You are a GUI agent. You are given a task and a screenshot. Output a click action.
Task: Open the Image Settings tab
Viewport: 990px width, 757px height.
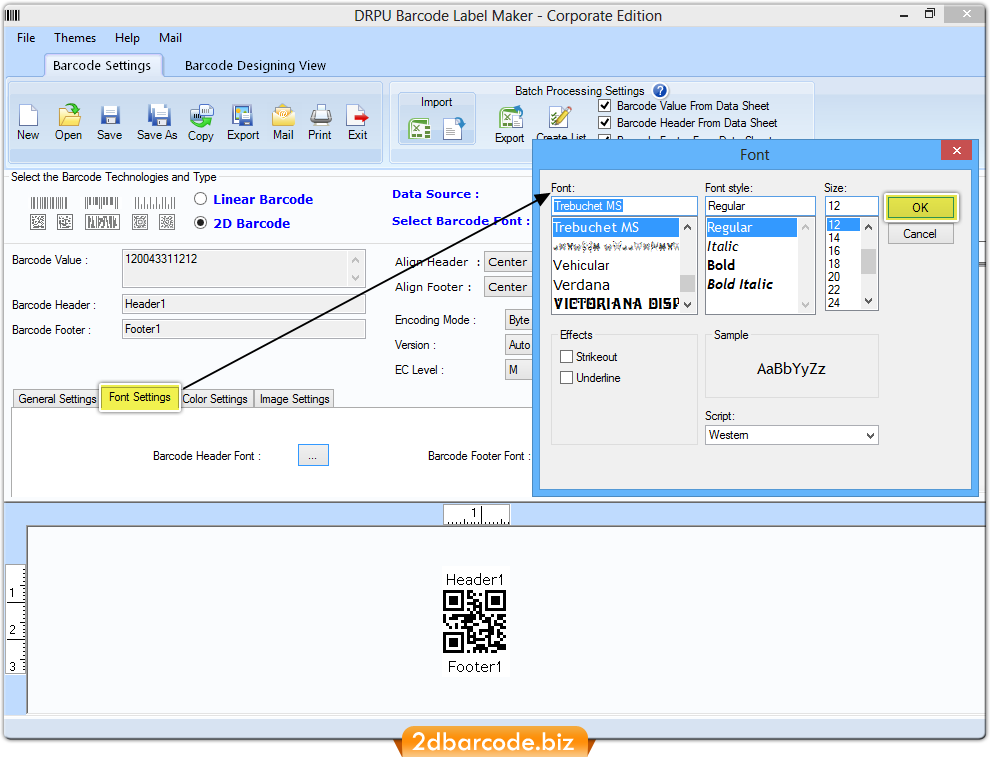click(x=294, y=399)
